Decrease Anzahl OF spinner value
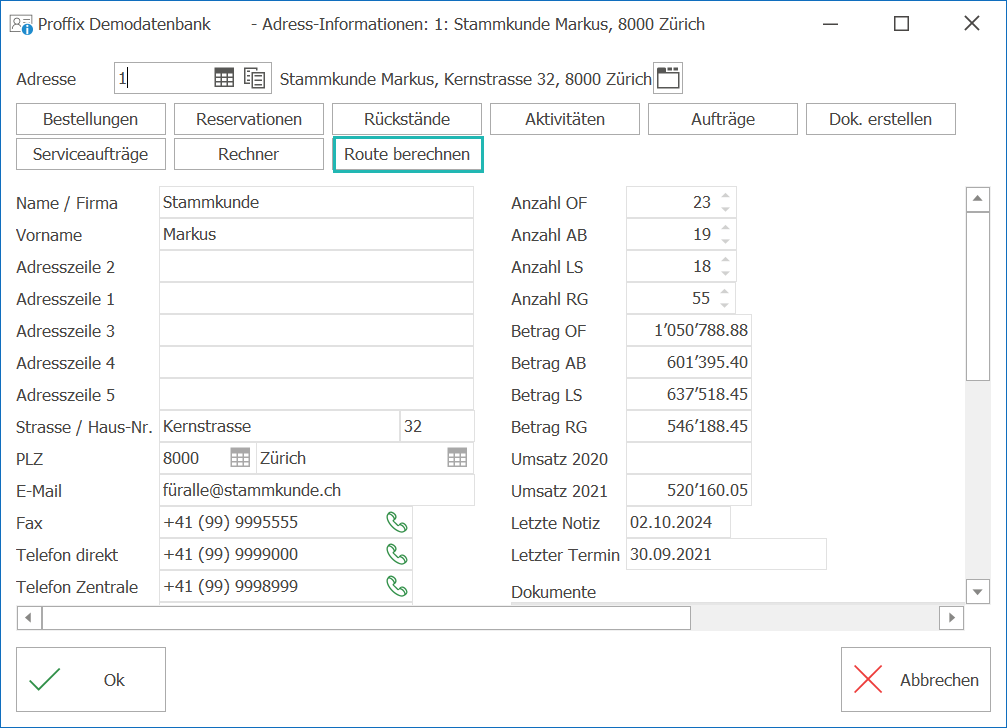The width and height of the screenshot is (1007, 728). coord(725,209)
